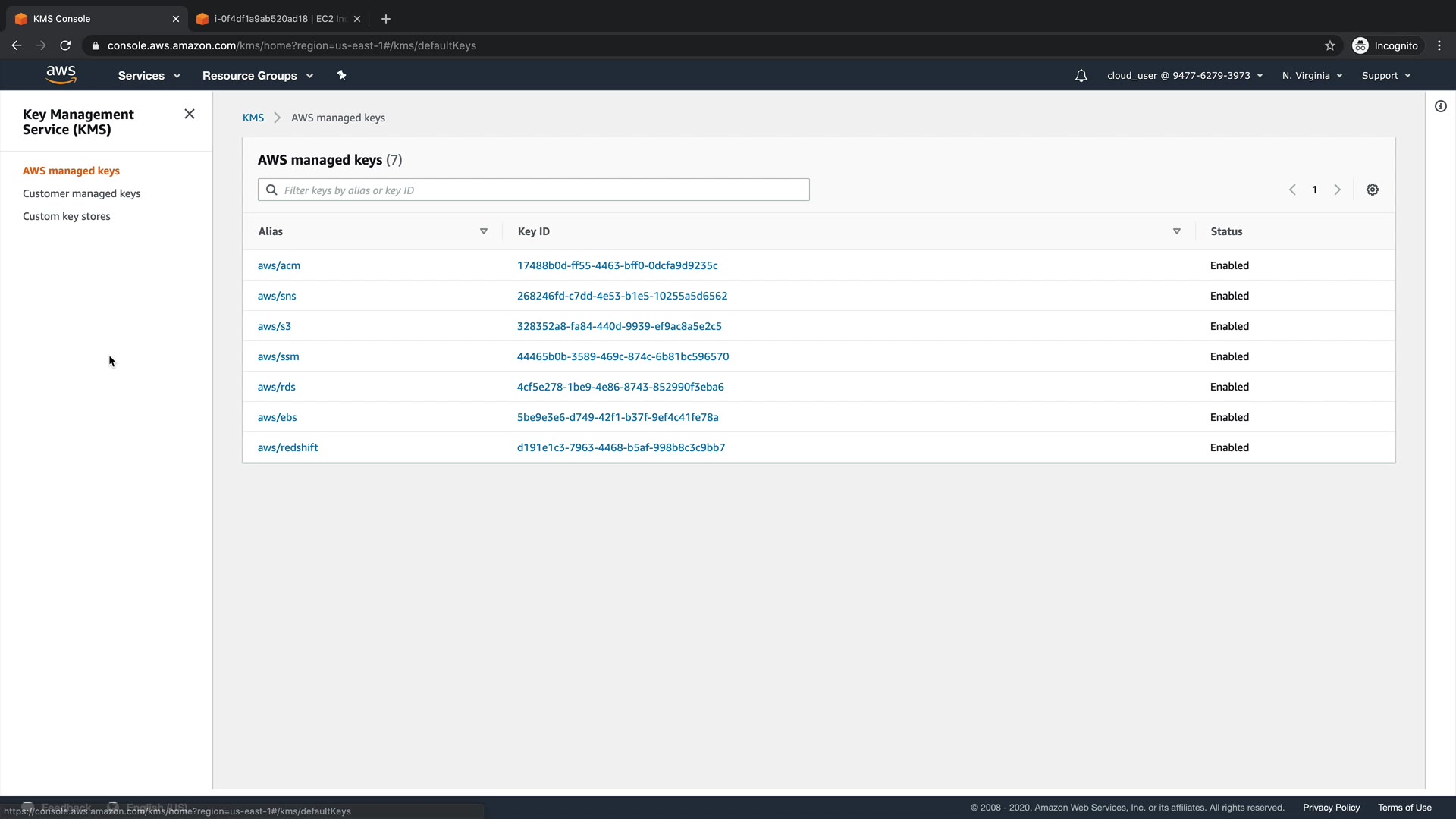Open Custom key stores in sidebar
This screenshot has width=1456, height=819.
pos(67,216)
